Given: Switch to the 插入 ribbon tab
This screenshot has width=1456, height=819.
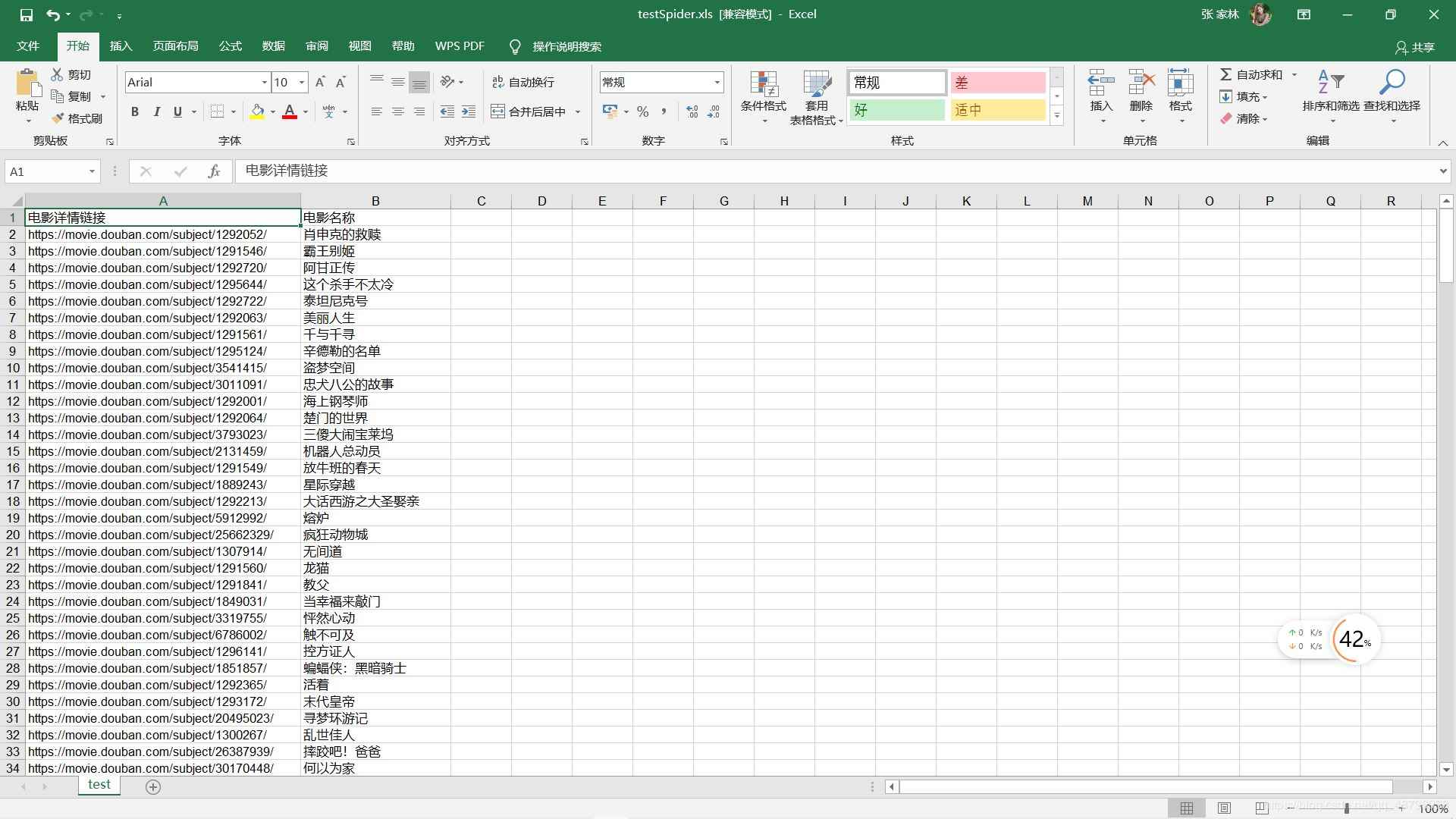Looking at the screenshot, I should point(121,46).
